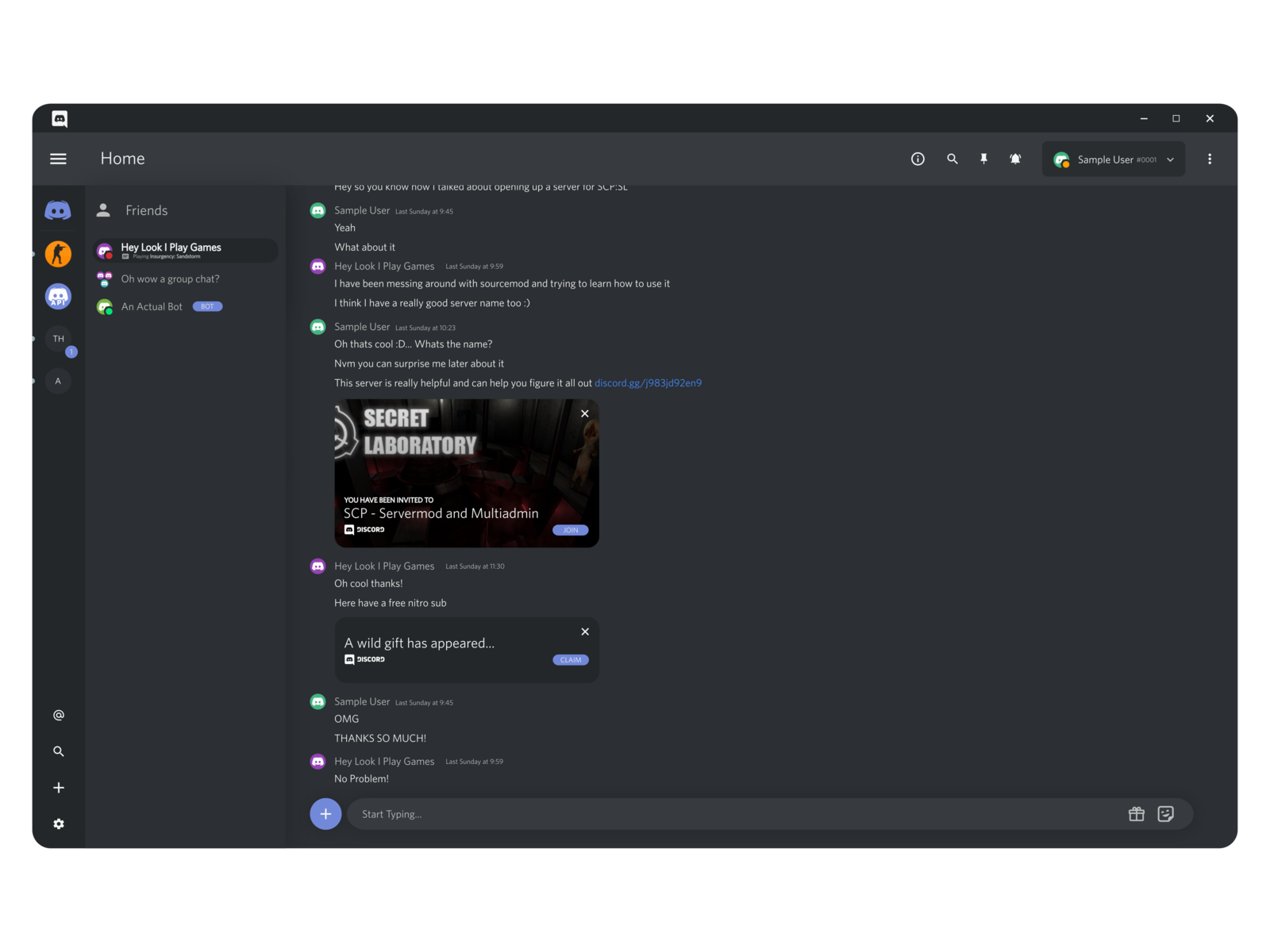Click the info icon in header

pyautogui.click(x=918, y=159)
